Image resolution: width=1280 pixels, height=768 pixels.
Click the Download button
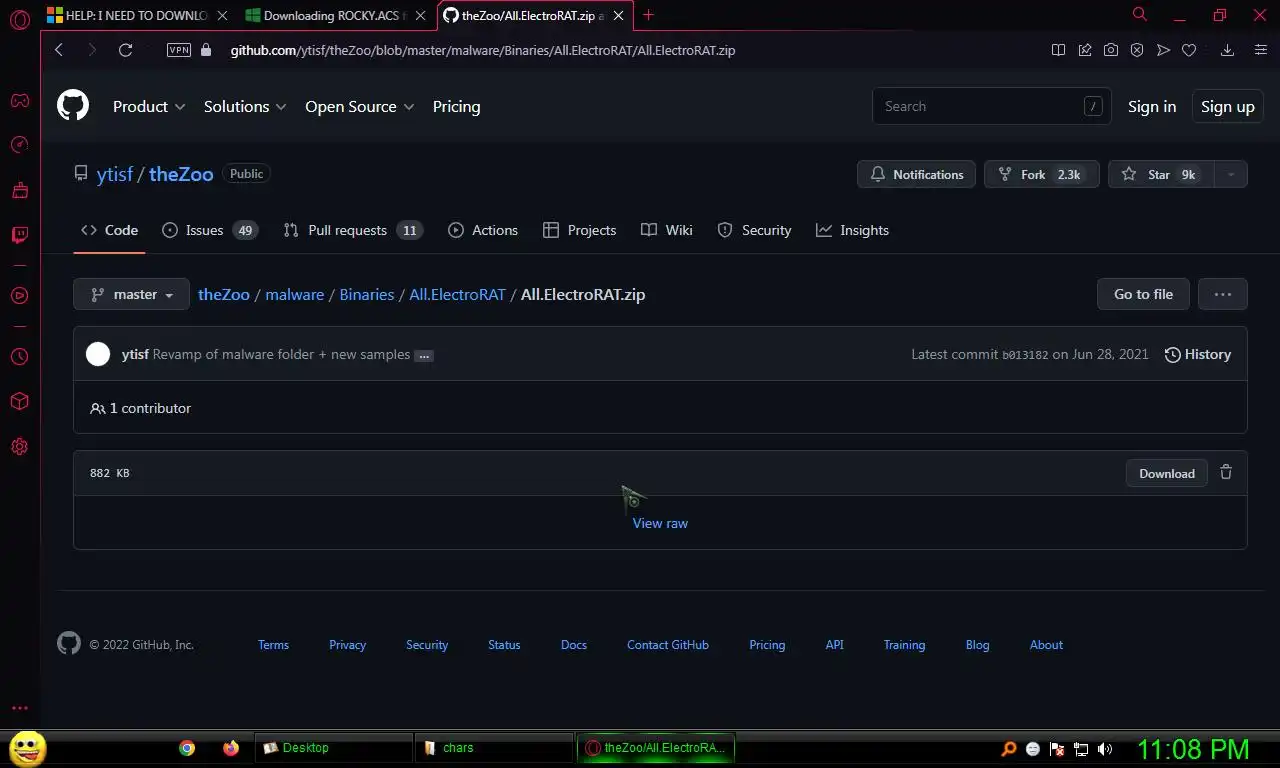pos(1167,473)
